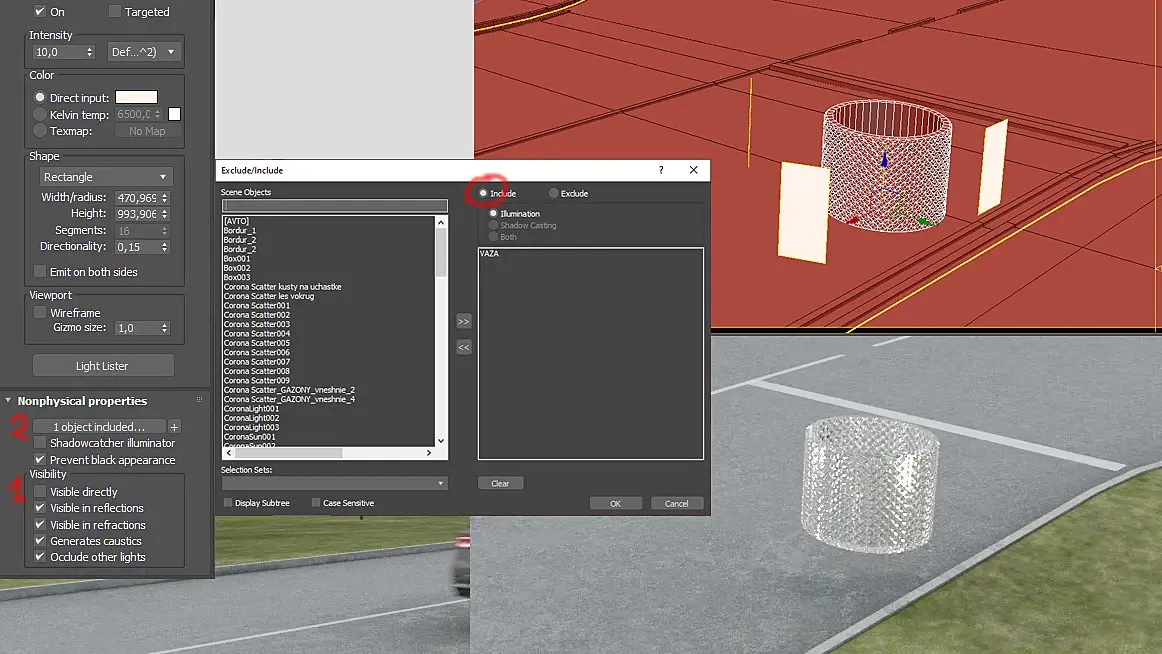Click the Direct input color swatch

[x=136, y=97]
